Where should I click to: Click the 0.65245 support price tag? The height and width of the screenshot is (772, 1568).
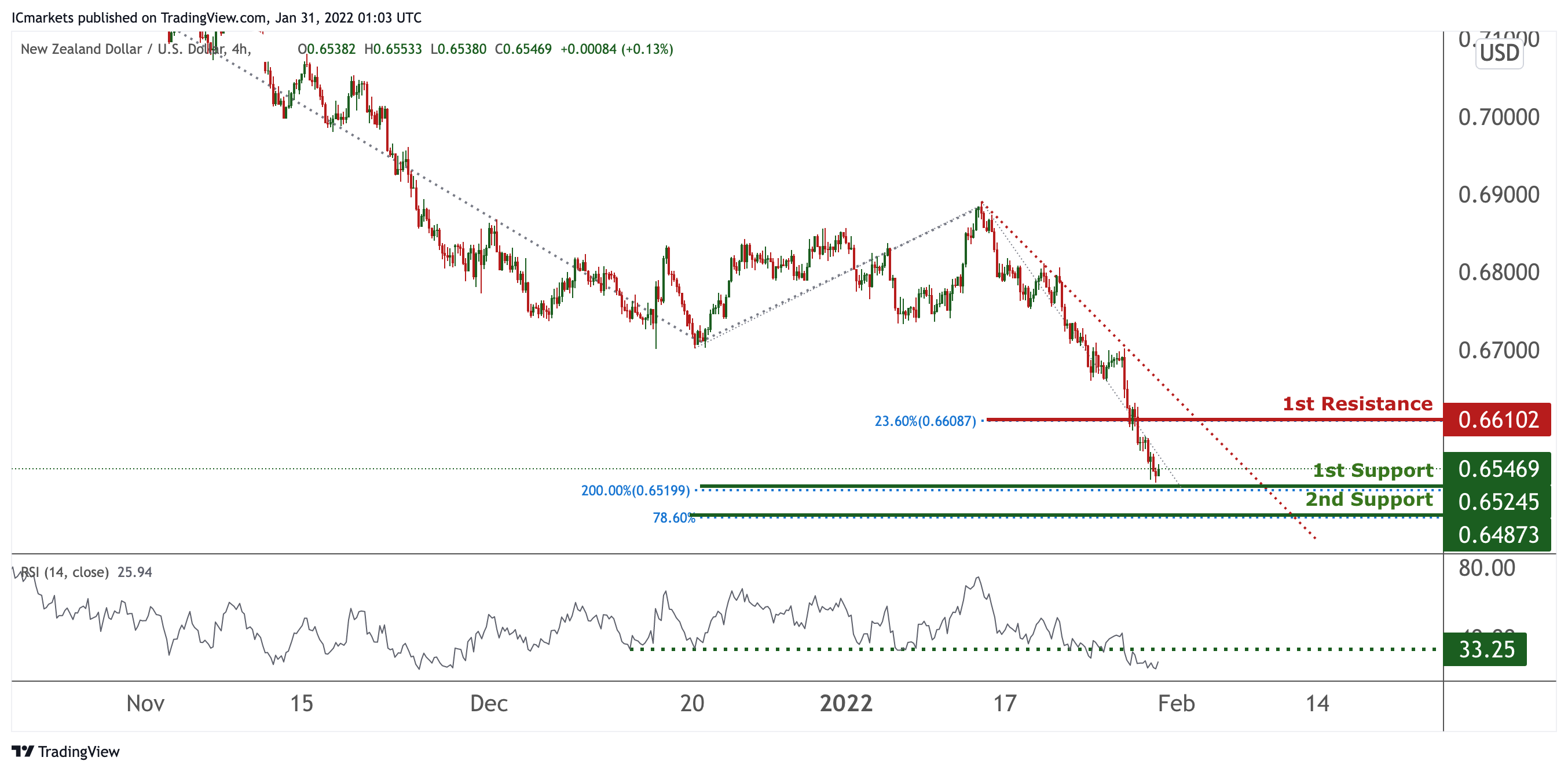(1497, 502)
